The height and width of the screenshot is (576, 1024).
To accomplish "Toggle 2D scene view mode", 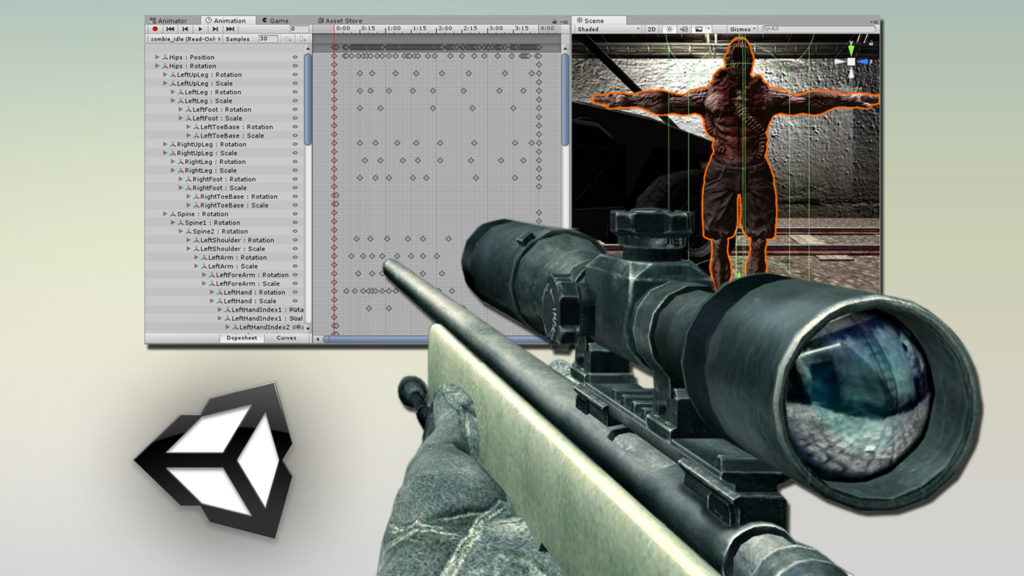I will click(652, 29).
